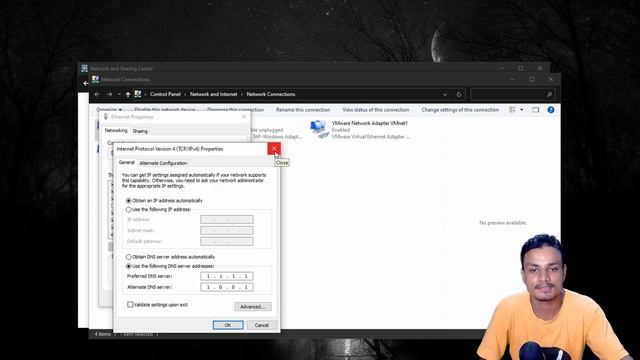This screenshot has width=640, height=360.
Task: Select Obtain an IP address automatically
Action: pos(129,201)
